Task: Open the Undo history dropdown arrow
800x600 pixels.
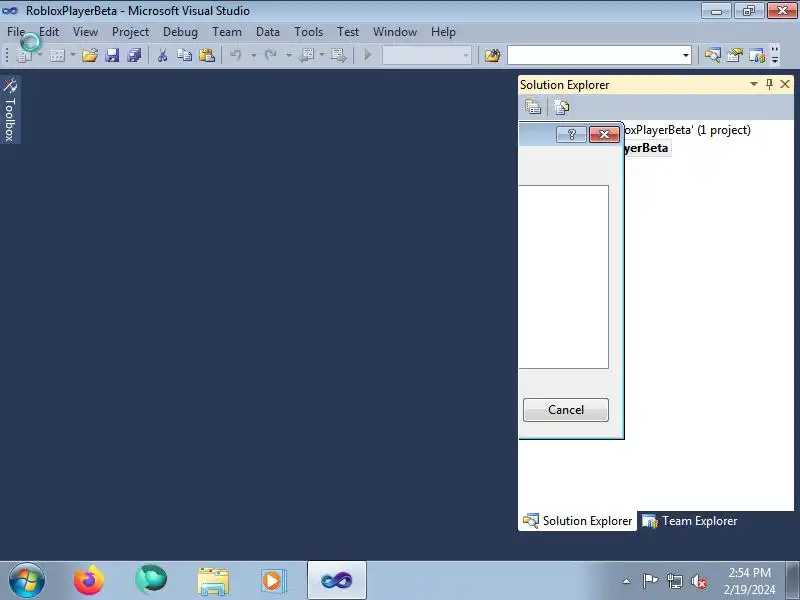Action: (253, 55)
